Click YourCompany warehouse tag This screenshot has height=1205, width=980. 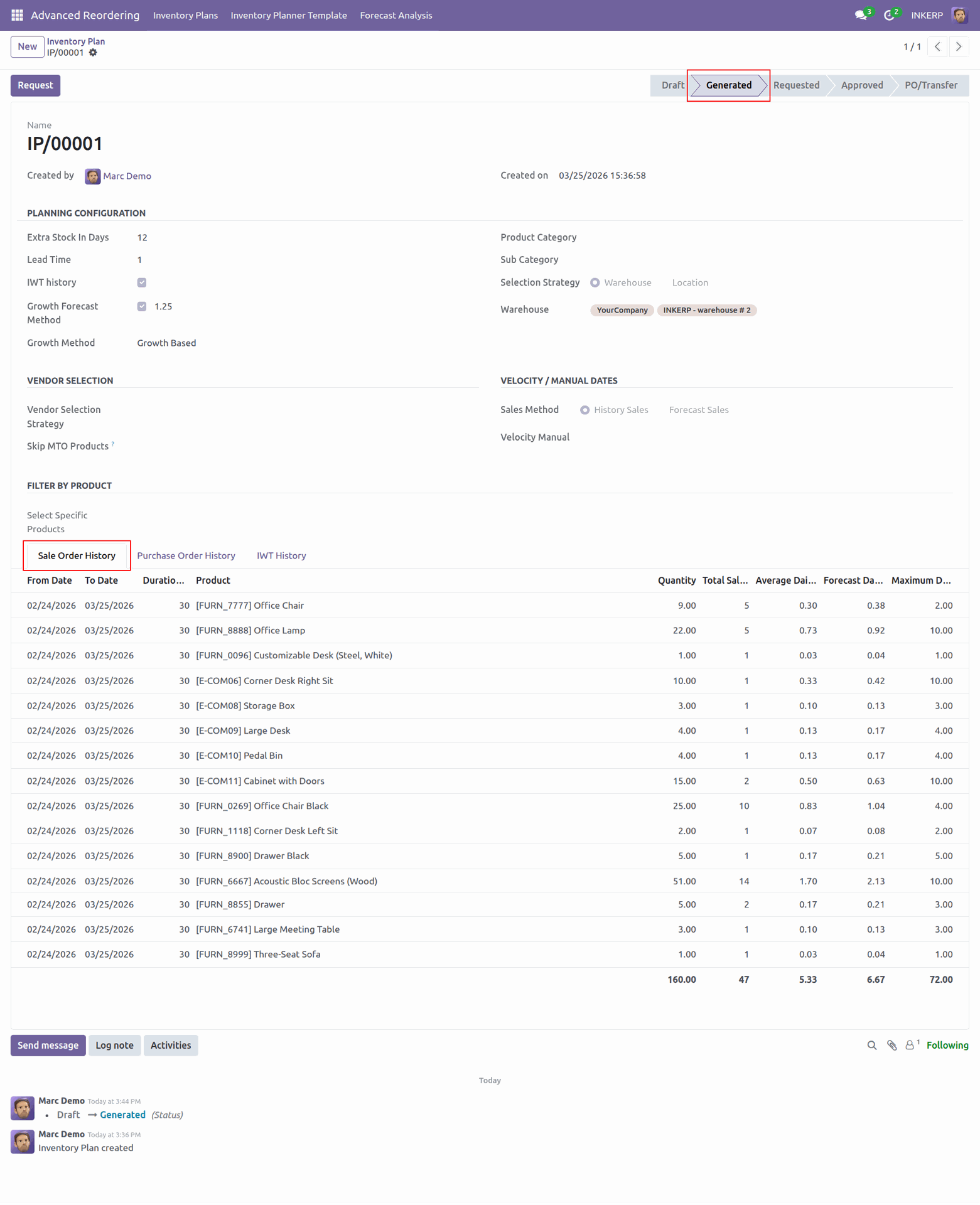tap(622, 310)
